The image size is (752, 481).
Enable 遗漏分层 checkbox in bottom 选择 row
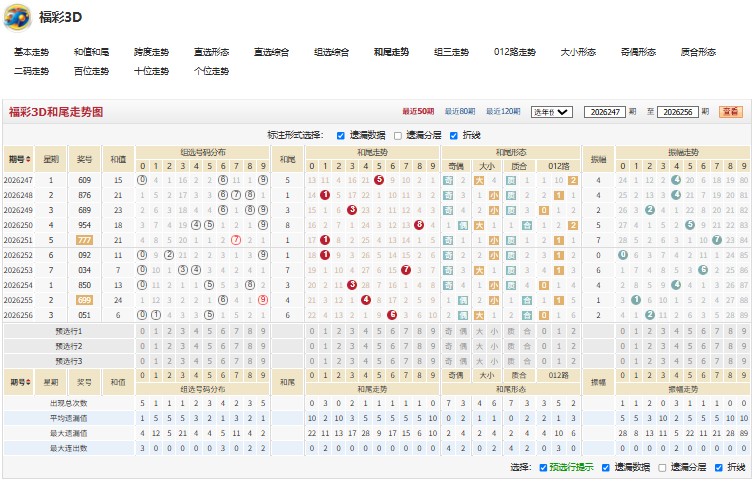click(x=662, y=468)
